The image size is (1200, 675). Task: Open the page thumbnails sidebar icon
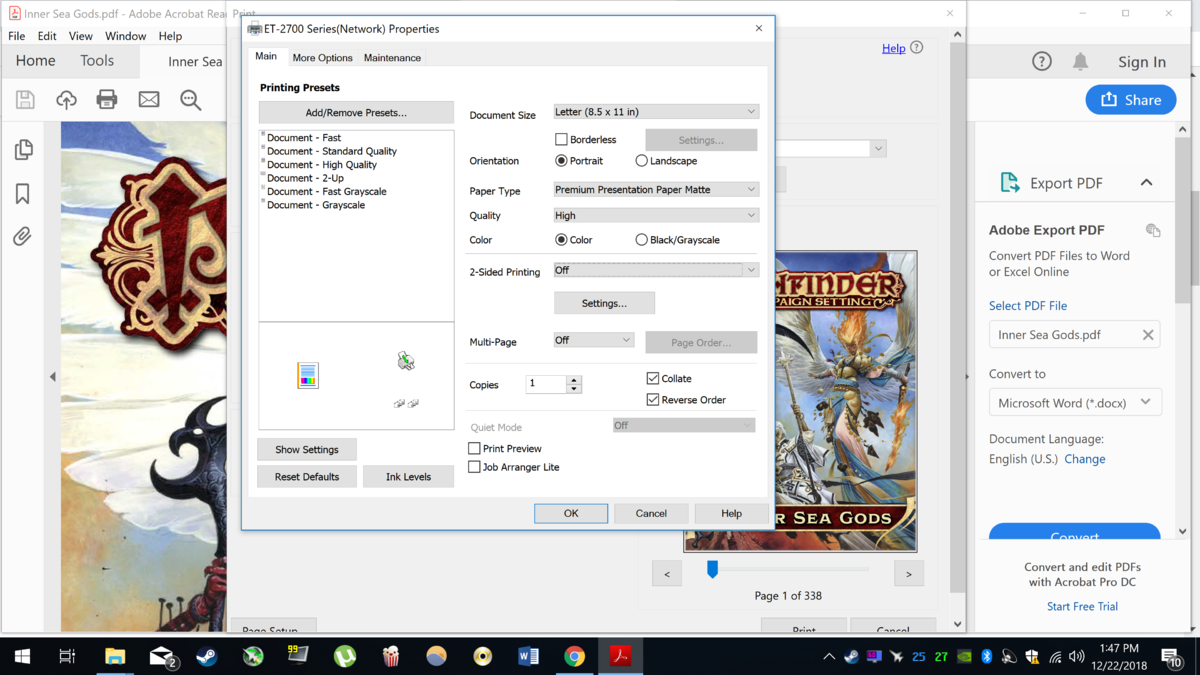[23, 150]
